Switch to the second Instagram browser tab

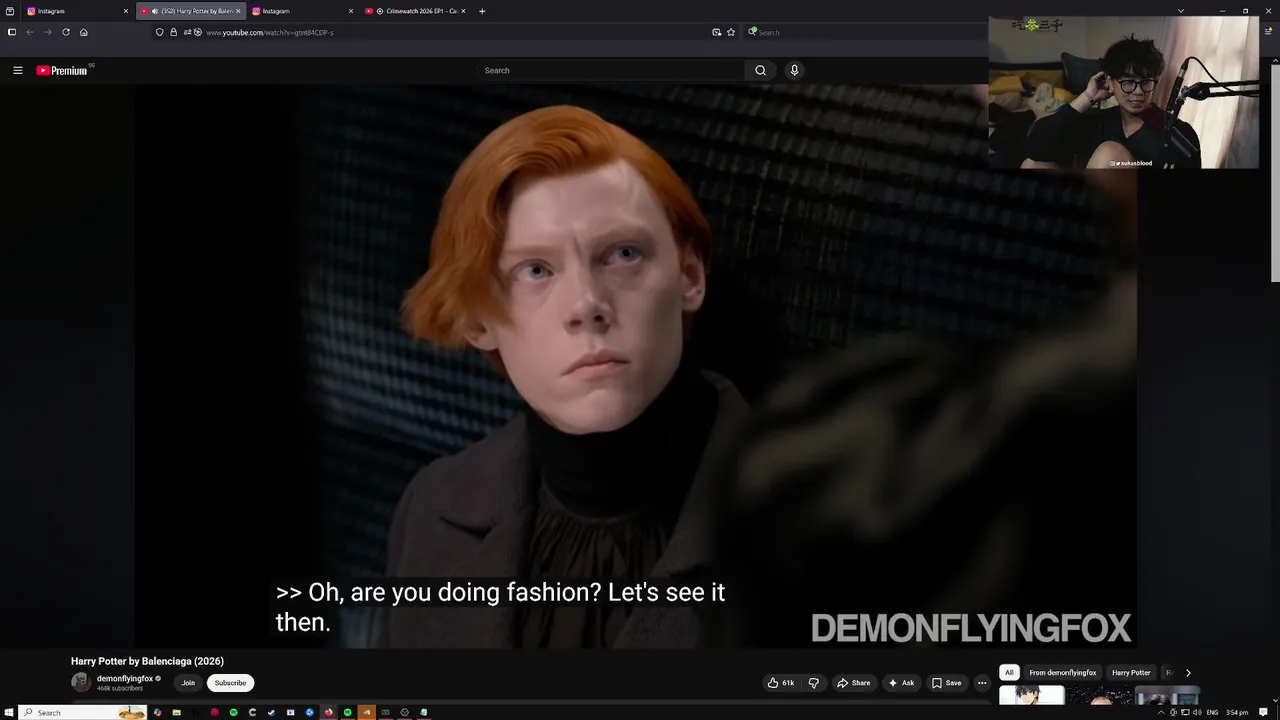click(x=300, y=11)
